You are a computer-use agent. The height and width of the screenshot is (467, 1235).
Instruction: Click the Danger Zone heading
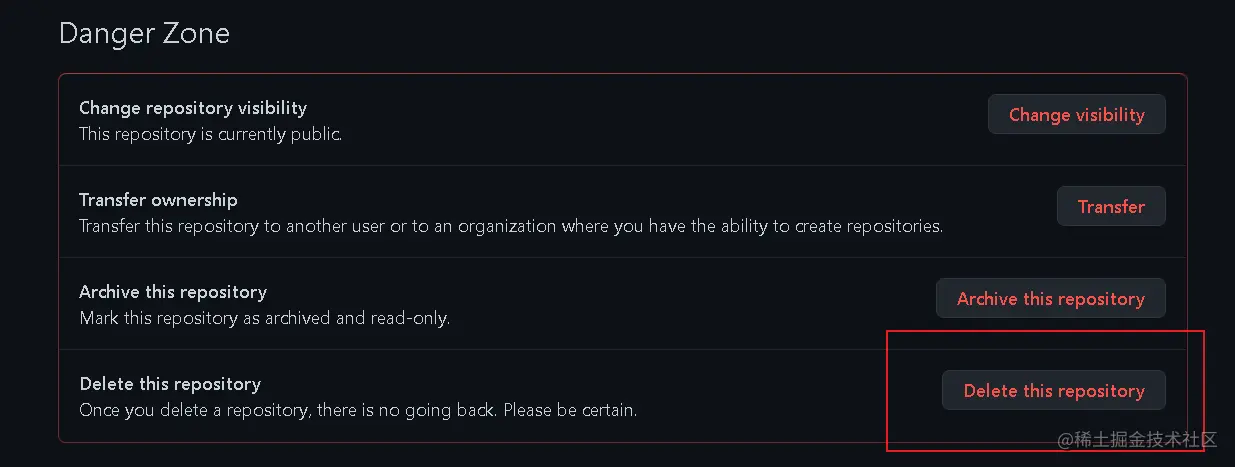coord(144,33)
